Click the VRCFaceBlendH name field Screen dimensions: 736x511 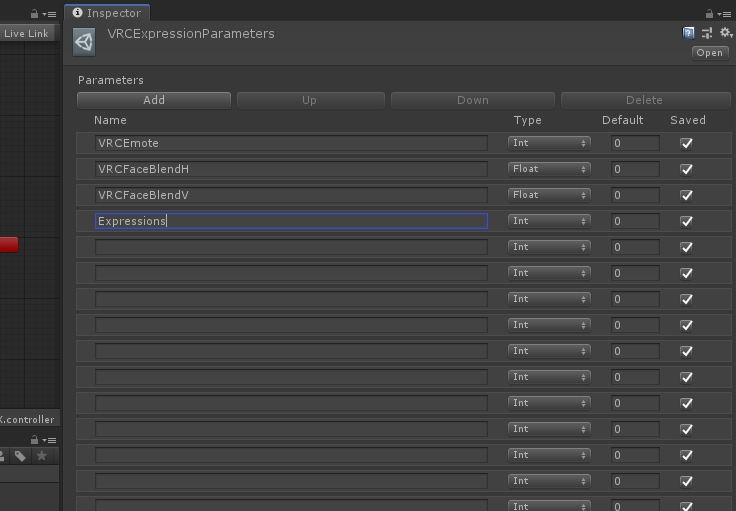click(x=291, y=169)
